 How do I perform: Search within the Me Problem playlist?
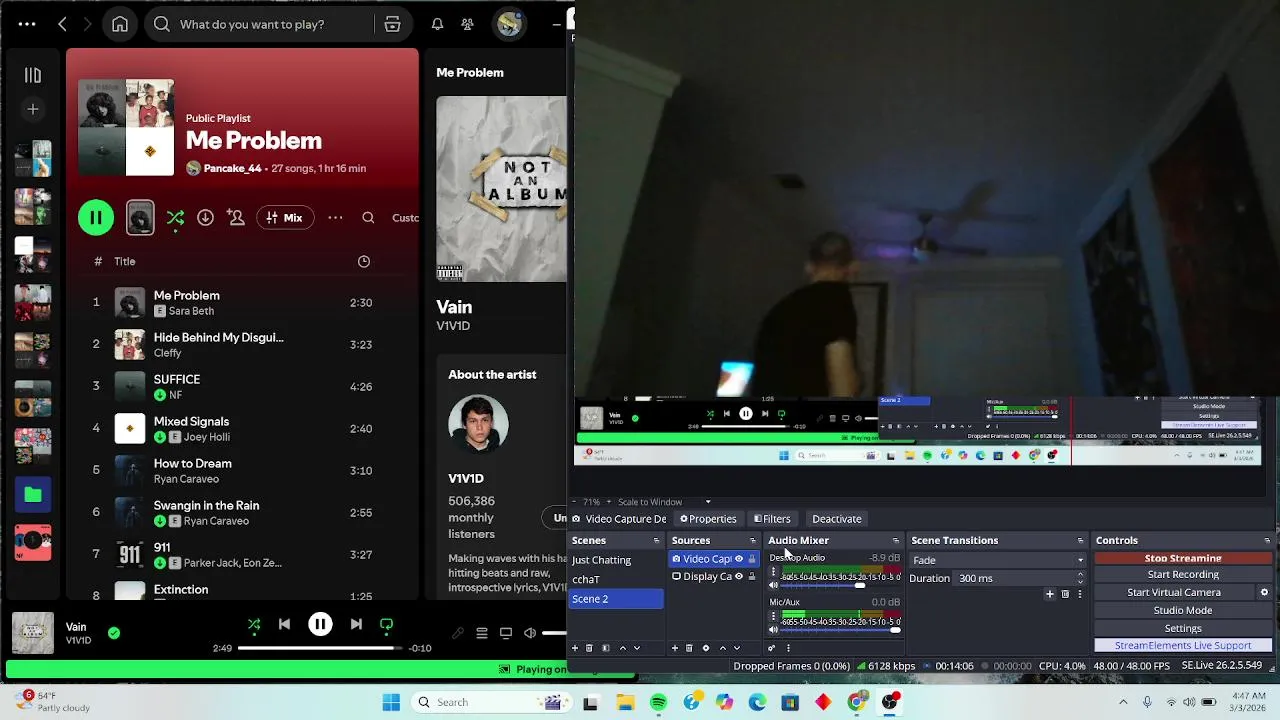pyautogui.click(x=368, y=217)
